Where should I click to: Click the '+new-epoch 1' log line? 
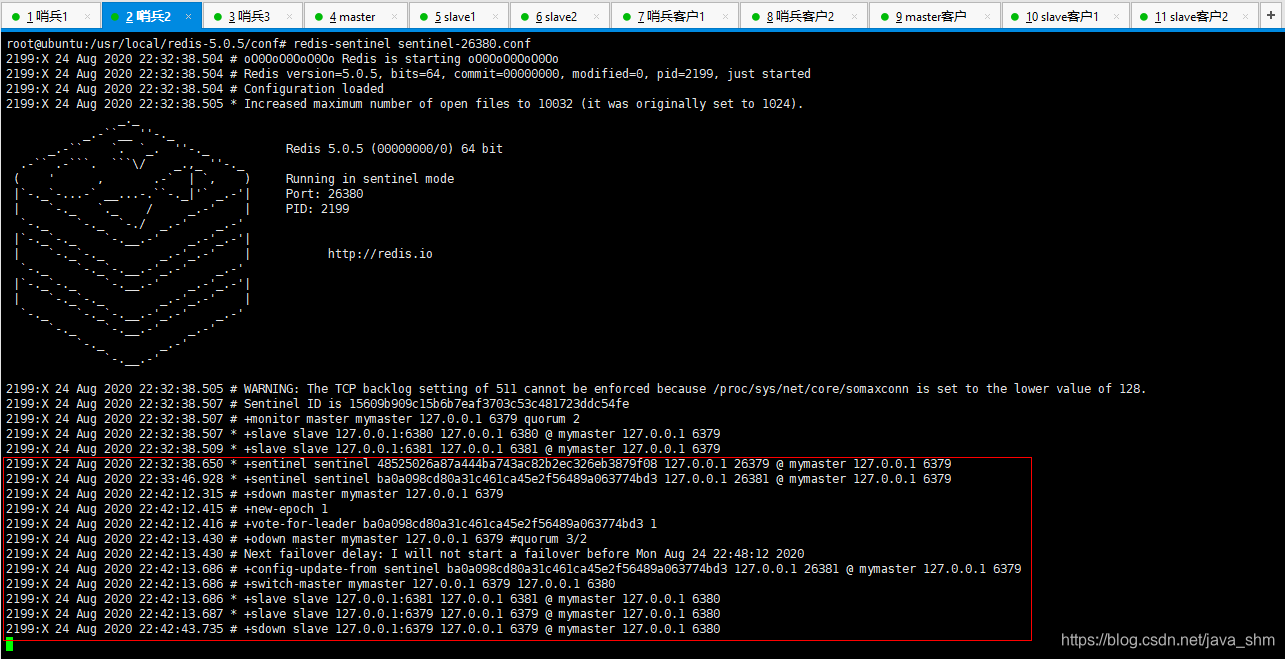coord(166,509)
